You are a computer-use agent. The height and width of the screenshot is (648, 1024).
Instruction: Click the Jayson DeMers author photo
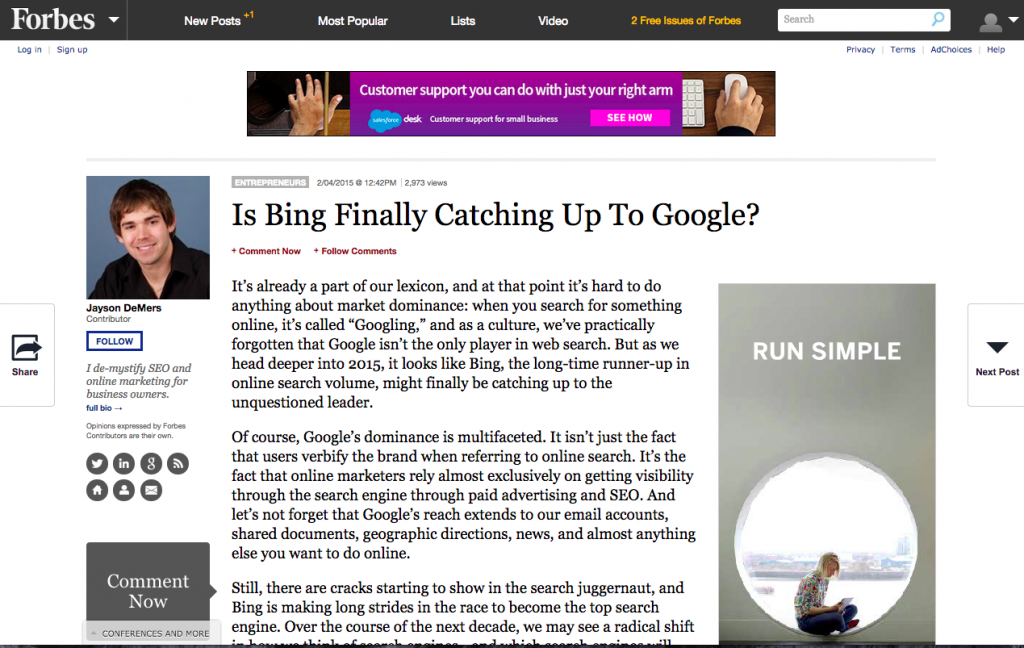click(x=148, y=238)
